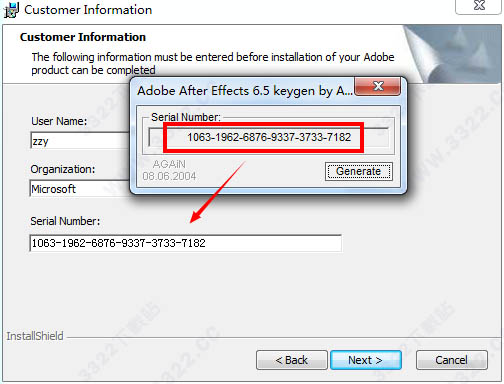
Task: Click the installer title bar icon
Action: point(11,10)
